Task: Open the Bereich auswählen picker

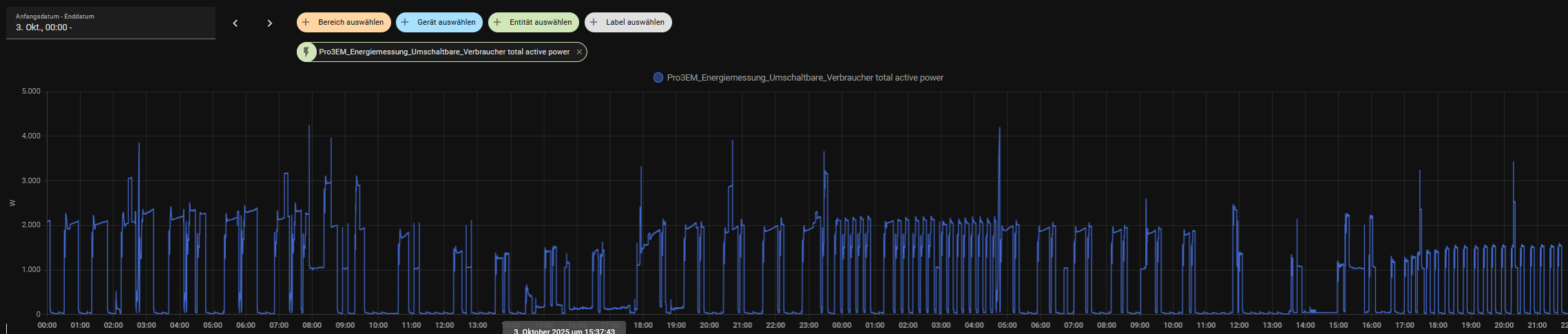Action: pyautogui.click(x=344, y=22)
